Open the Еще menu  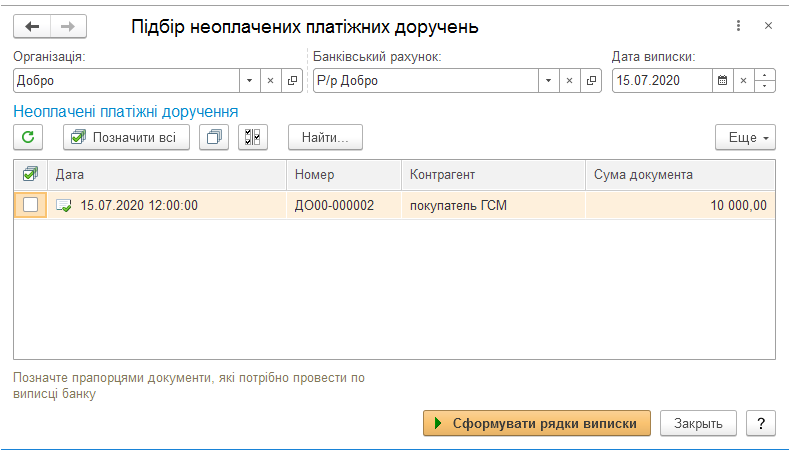coord(745,137)
